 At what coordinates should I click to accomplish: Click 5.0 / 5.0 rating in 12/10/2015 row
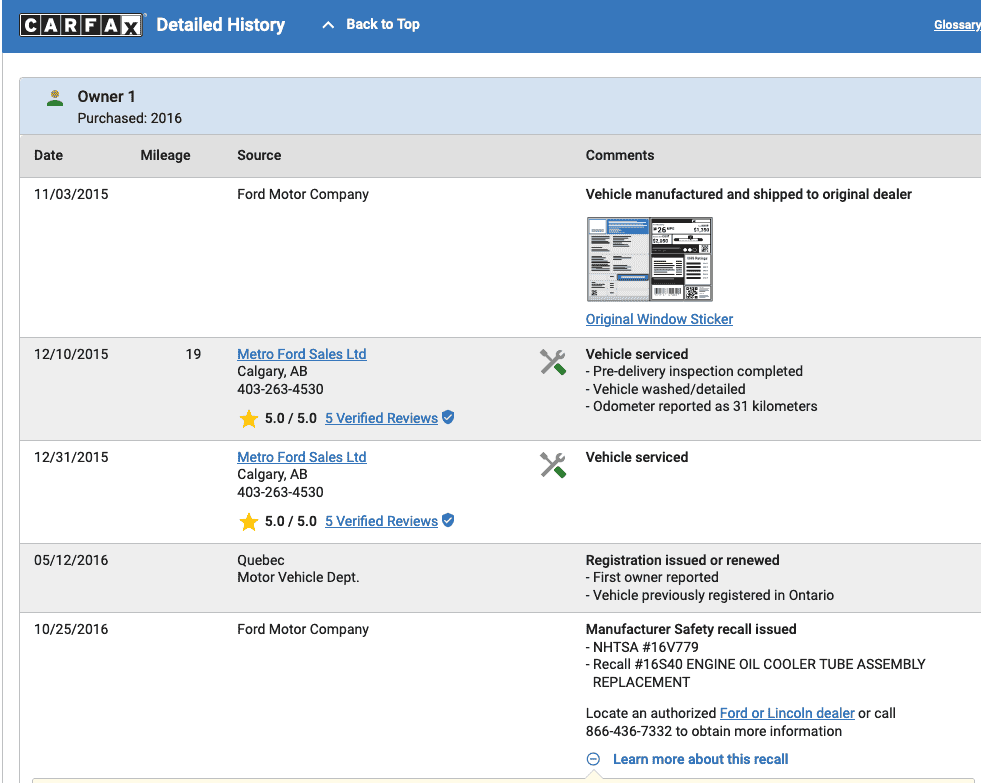pyautogui.click(x=291, y=418)
